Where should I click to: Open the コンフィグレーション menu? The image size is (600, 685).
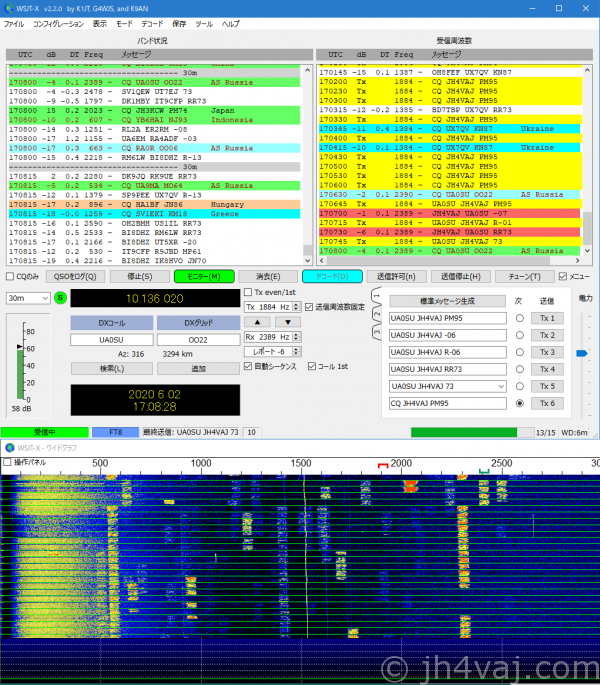pyautogui.click(x=58, y=22)
